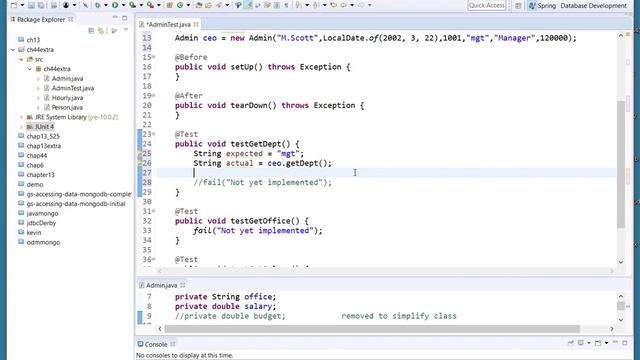Viewport: 640px width, 360px height.
Task: Open AdminTest.java in the Package Explorer
Action: point(73,88)
